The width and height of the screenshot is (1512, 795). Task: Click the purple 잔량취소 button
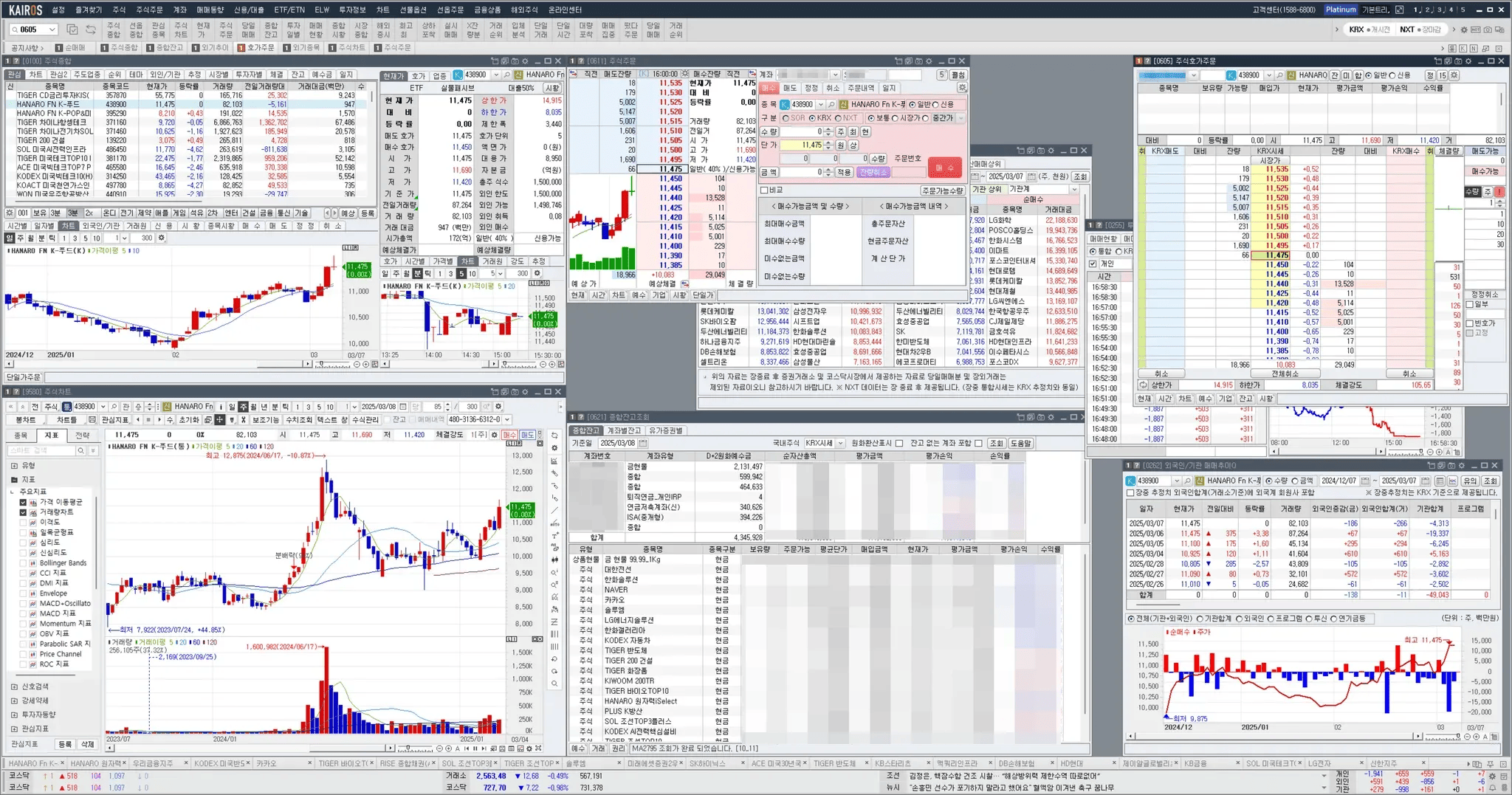pos(873,172)
